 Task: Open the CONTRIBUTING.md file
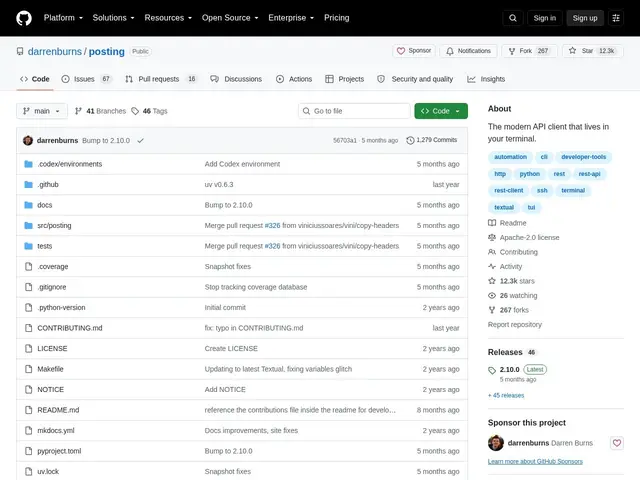pyautogui.click(x=70, y=328)
